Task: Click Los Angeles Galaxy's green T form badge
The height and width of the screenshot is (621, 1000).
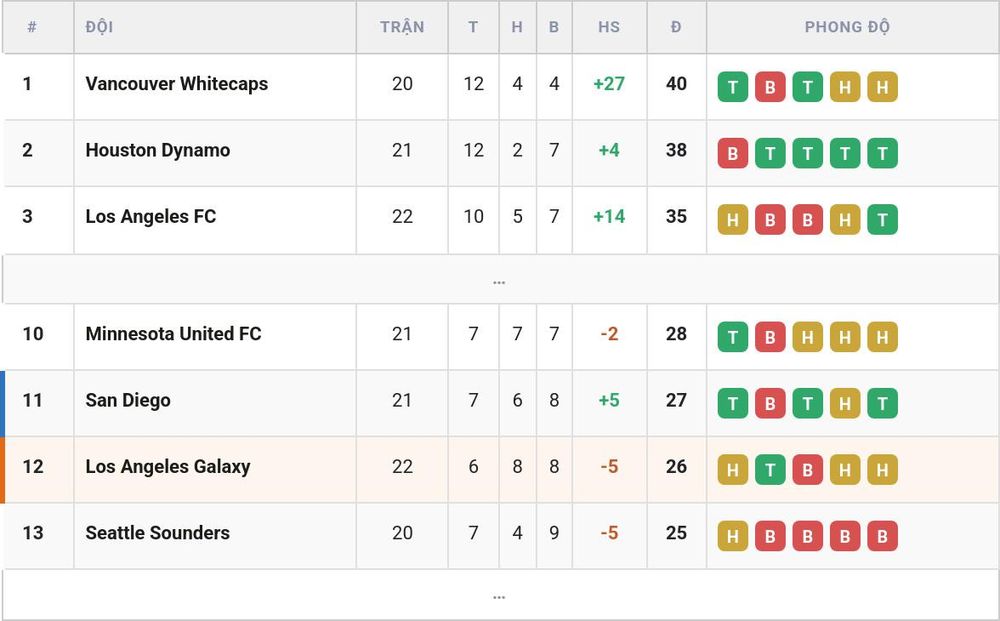Action: [770, 469]
